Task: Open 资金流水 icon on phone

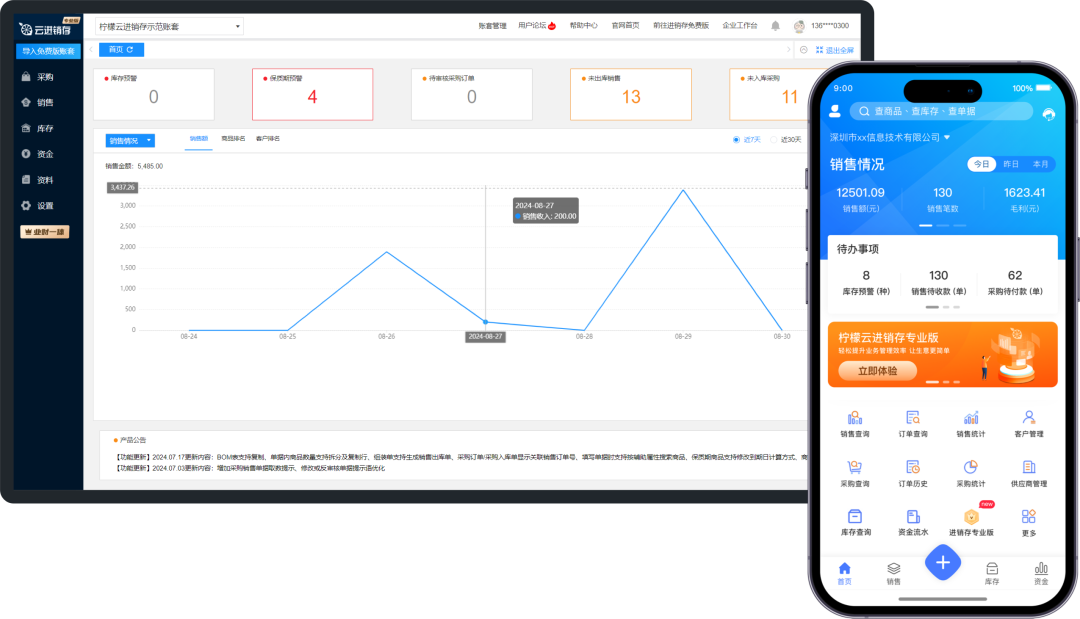Action: [913, 516]
